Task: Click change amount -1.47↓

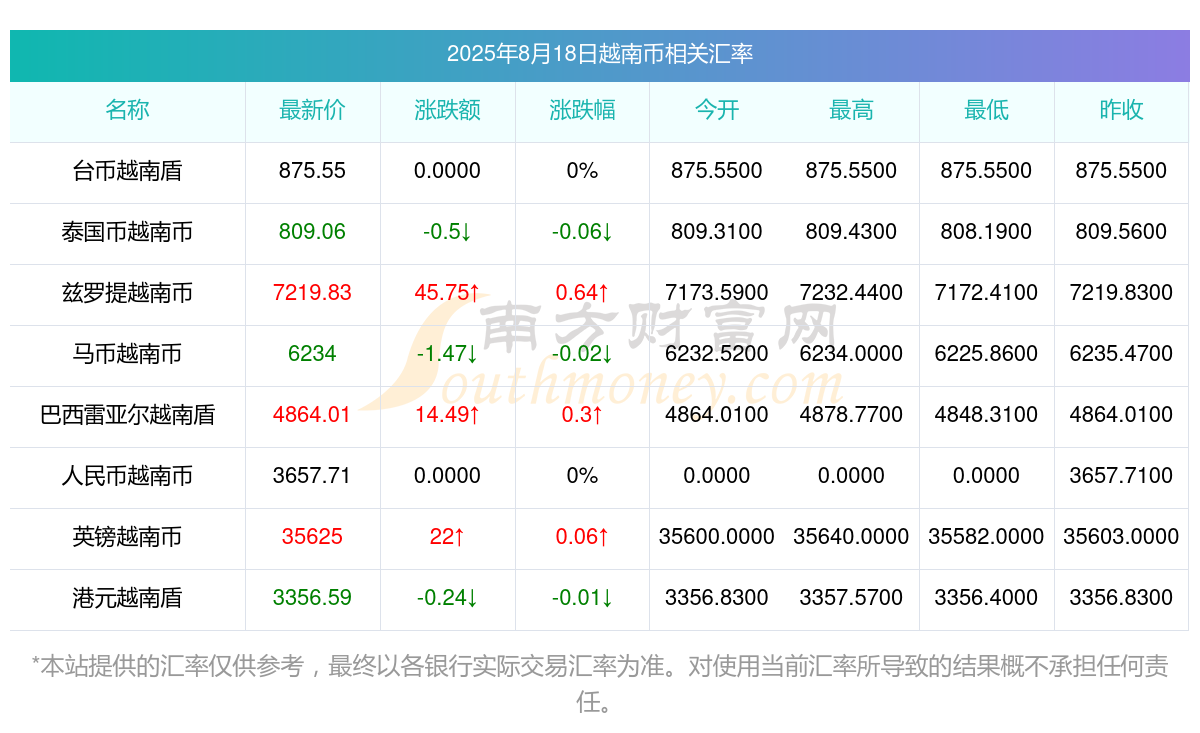Action: 447,354
